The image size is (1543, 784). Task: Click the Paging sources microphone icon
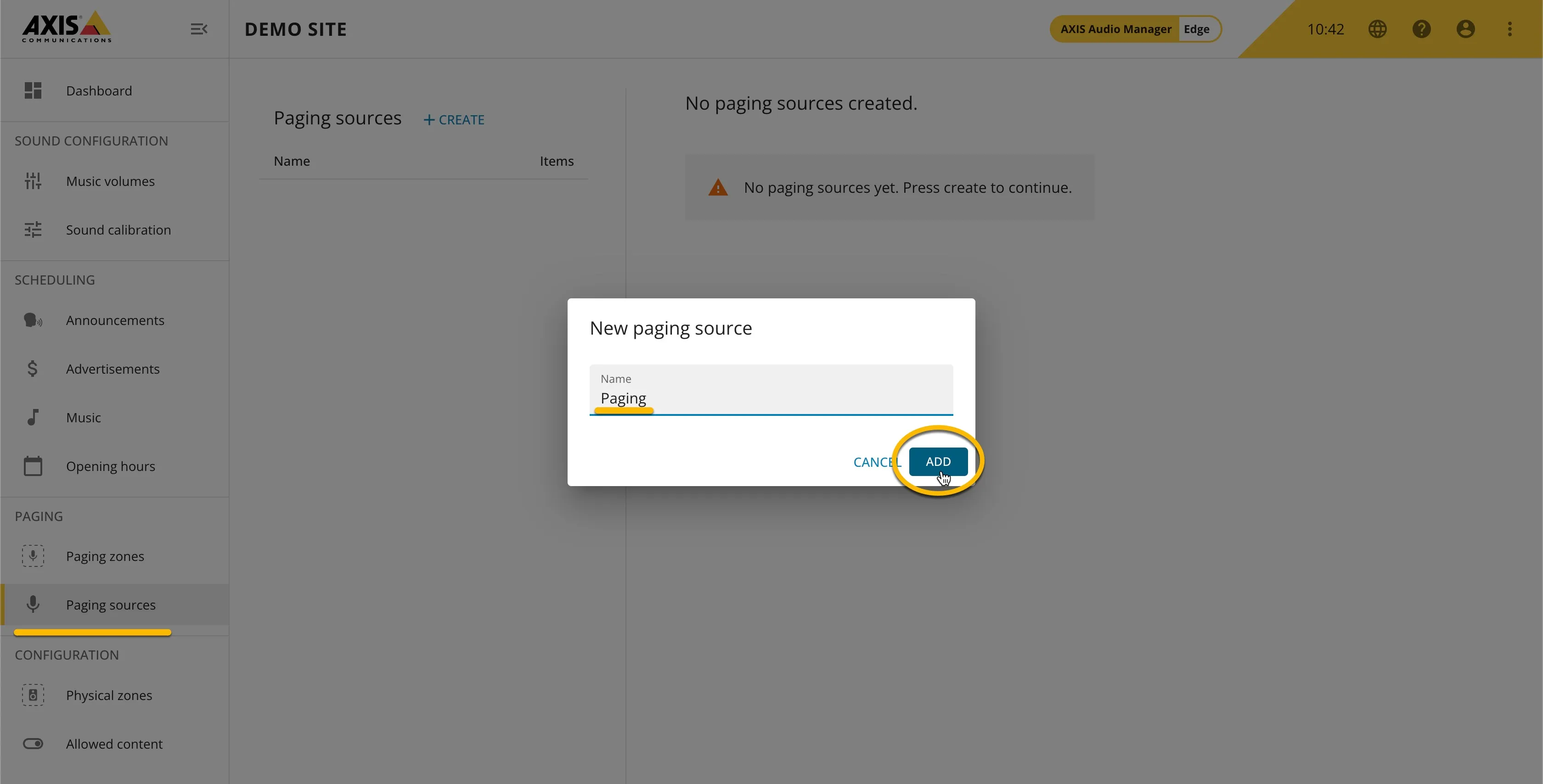coord(33,604)
